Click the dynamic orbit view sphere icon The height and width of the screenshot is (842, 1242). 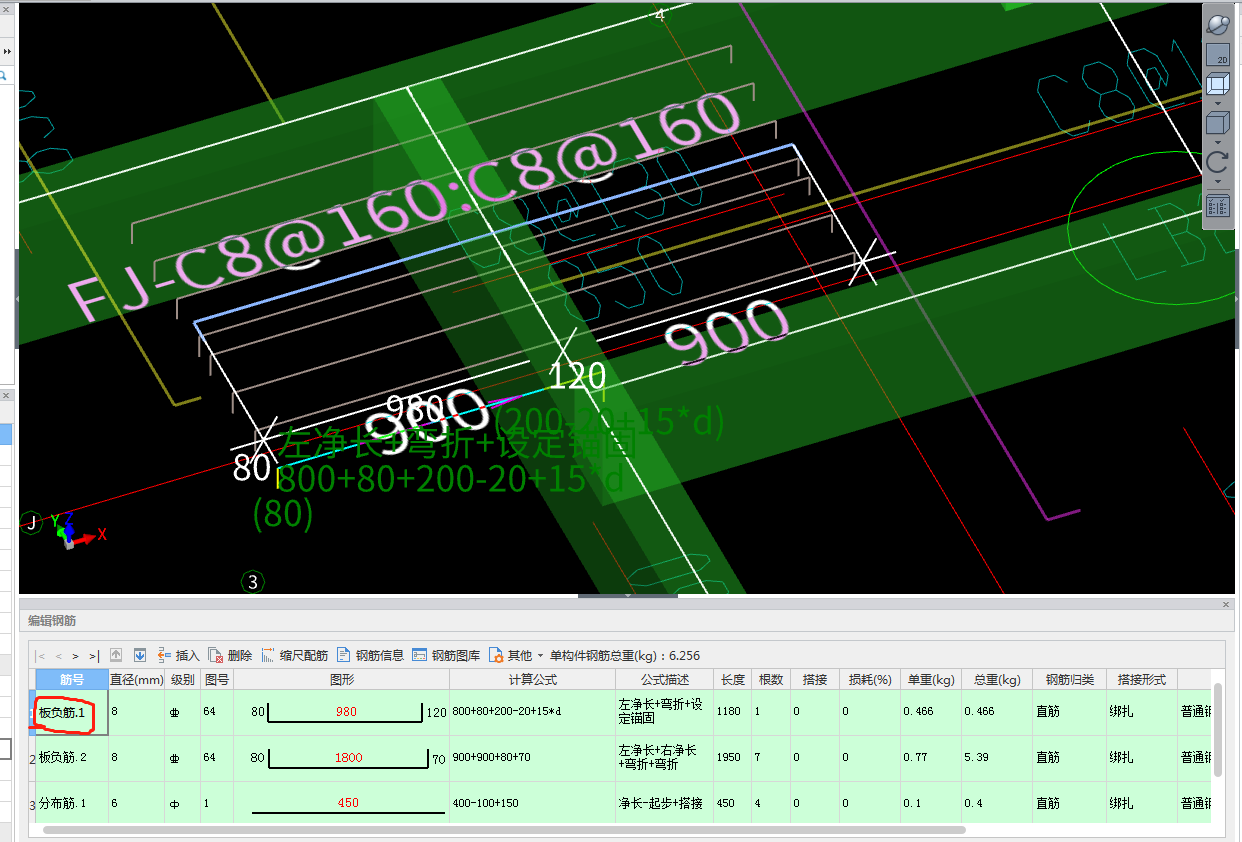pyautogui.click(x=1217, y=24)
